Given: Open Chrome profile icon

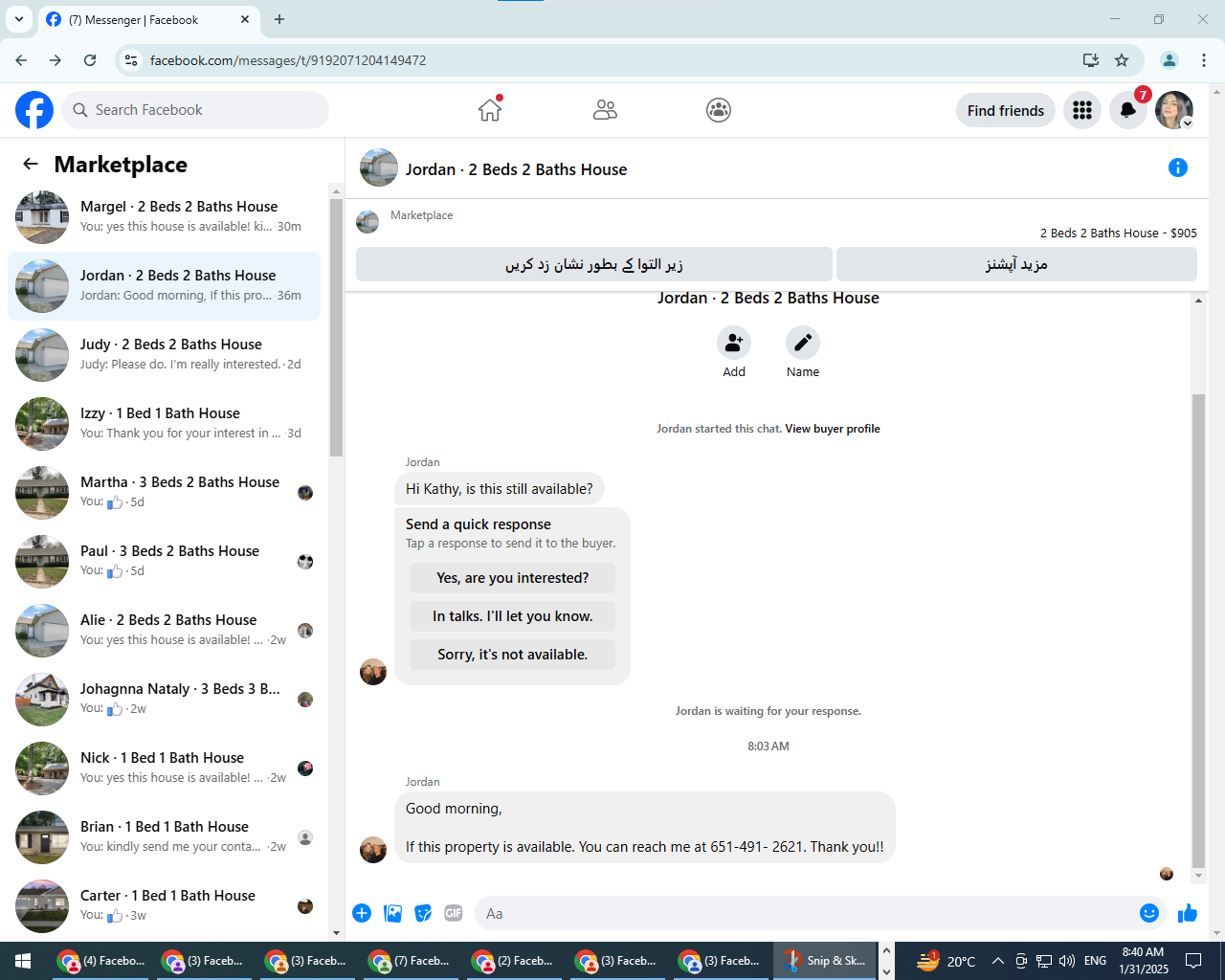Looking at the screenshot, I should click(1169, 60).
